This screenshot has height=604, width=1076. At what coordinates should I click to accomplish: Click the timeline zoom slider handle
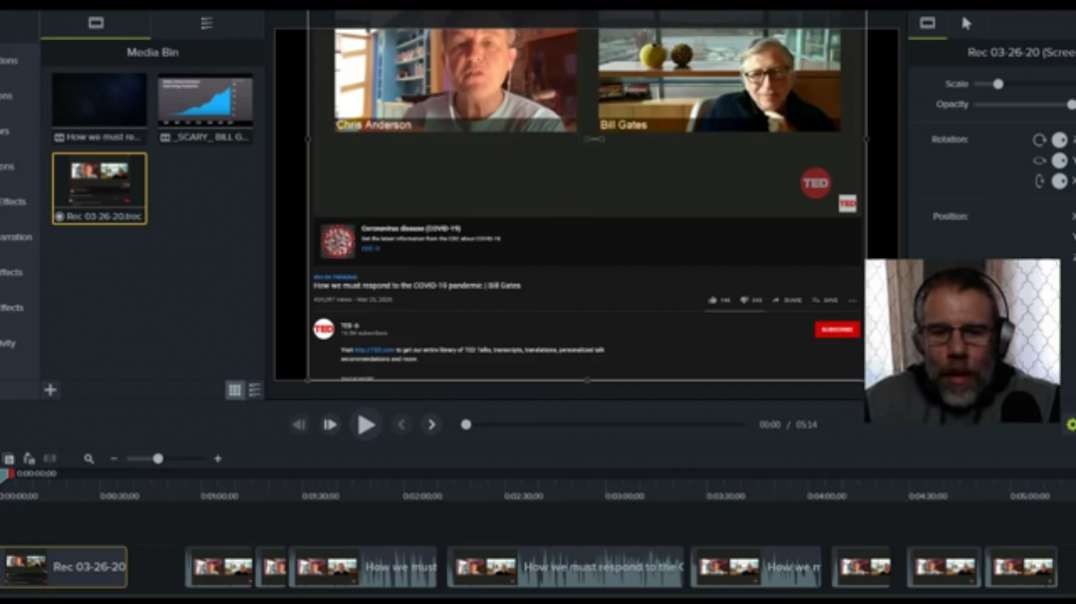158,458
